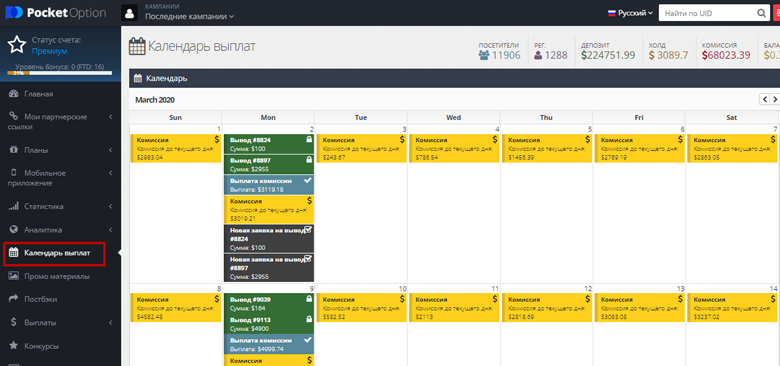This screenshot has height=366, width=780.
Task: Expand arrow beside Планы
Action: [110, 150]
